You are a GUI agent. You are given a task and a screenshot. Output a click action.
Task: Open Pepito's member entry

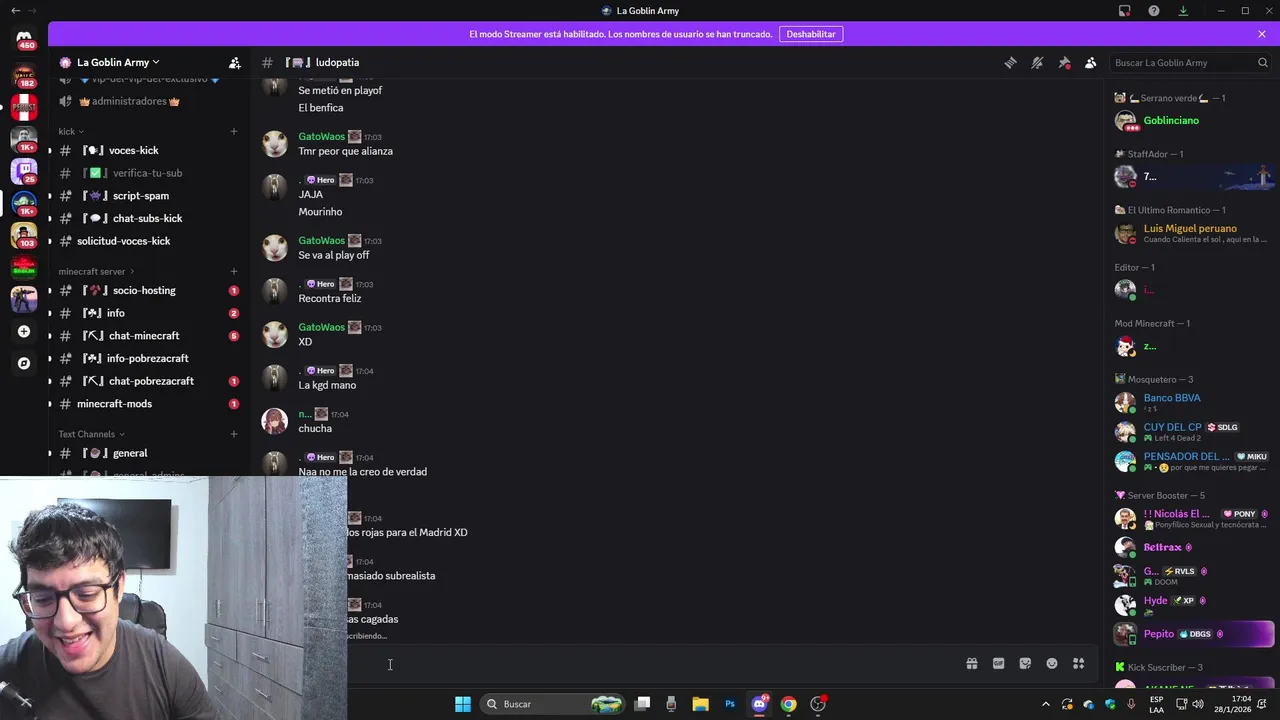click(1193, 634)
